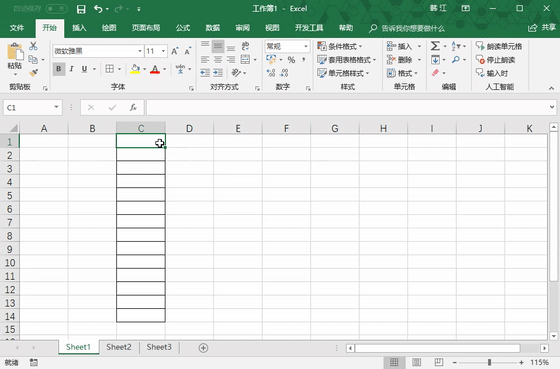Image resolution: width=560 pixels, height=369 pixels.
Task: Top-align the cell contents
Action: (x=205, y=46)
